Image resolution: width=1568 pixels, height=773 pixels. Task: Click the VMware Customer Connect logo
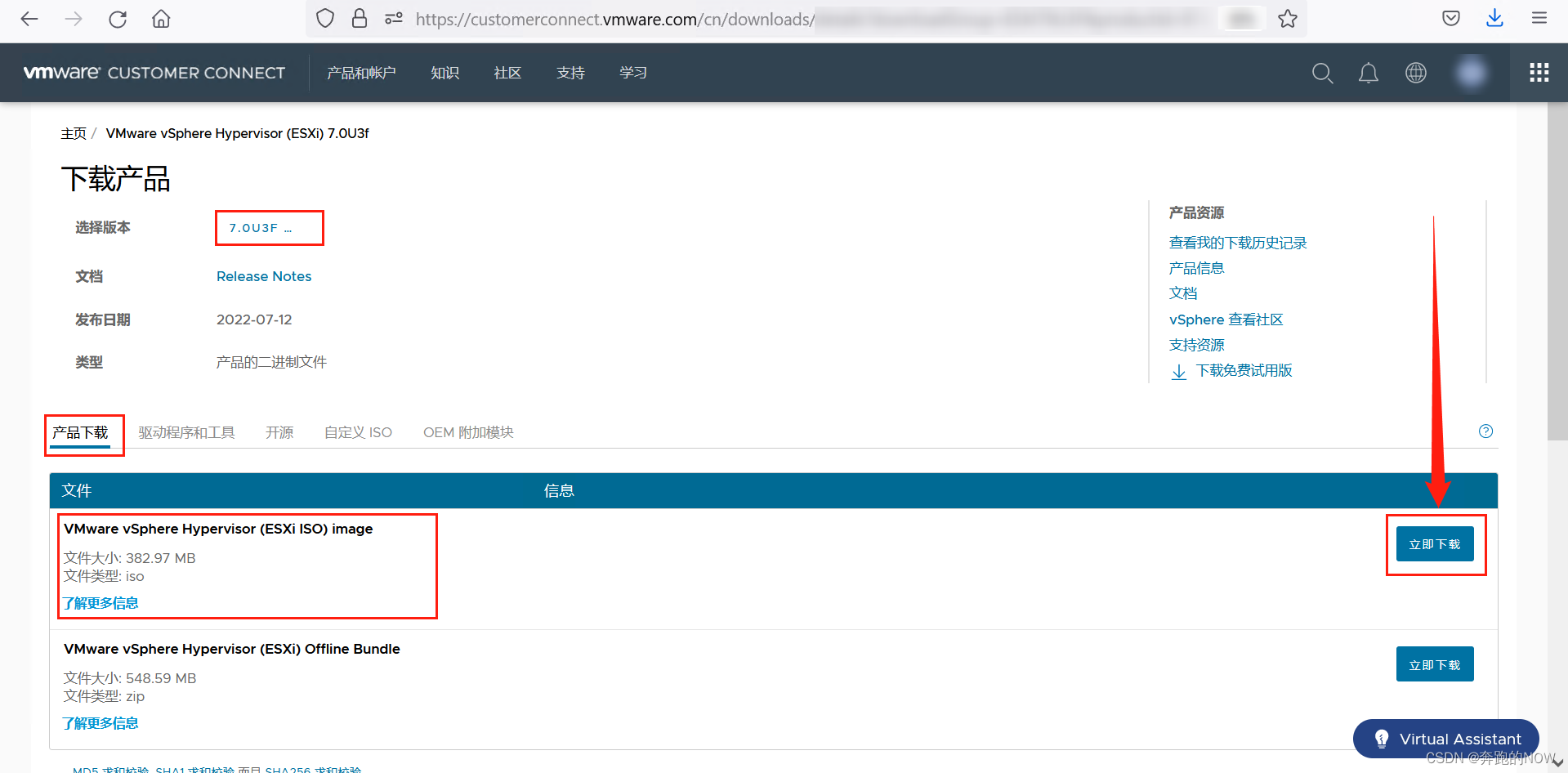click(x=154, y=73)
